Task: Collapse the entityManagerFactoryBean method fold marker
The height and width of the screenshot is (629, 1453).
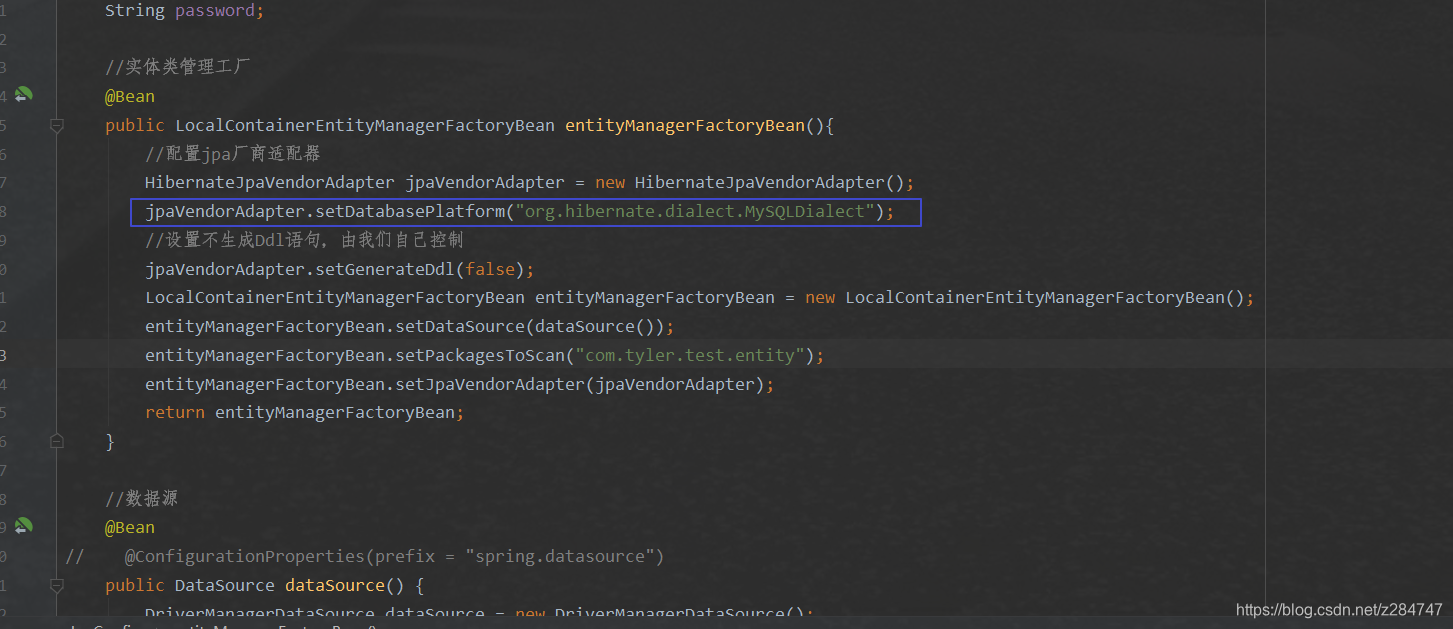Action: 57,125
